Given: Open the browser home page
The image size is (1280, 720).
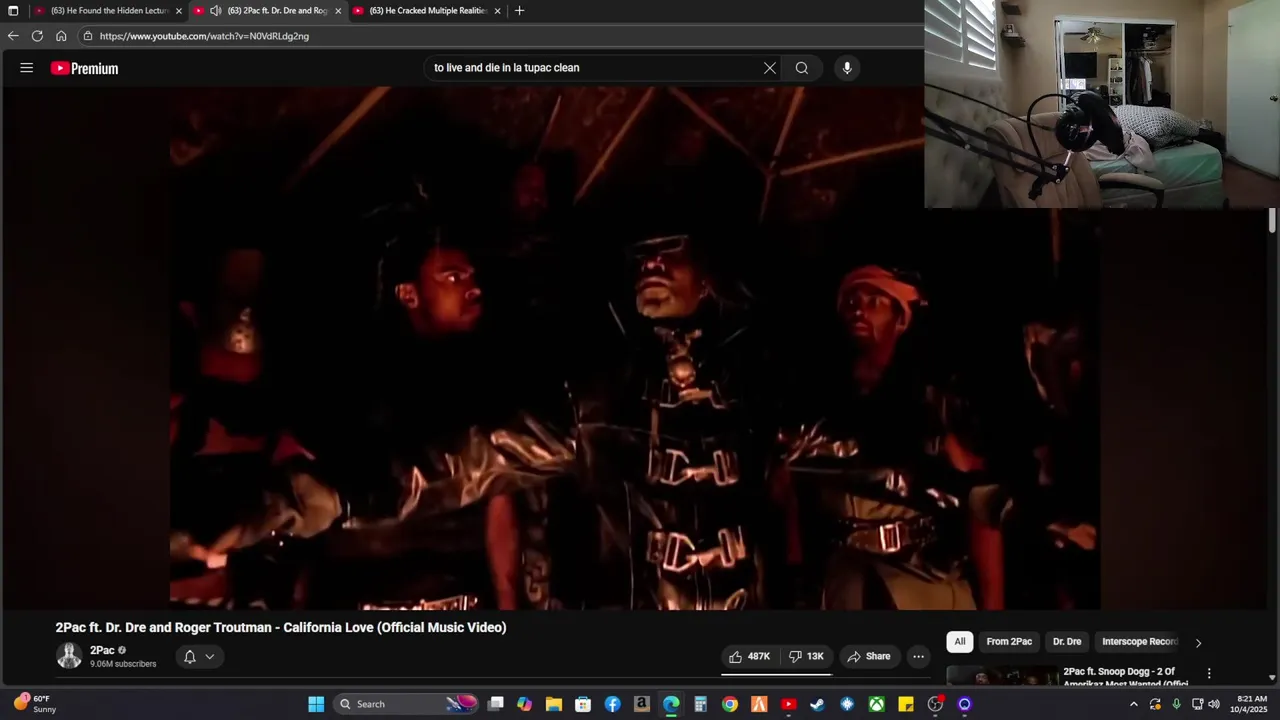Looking at the screenshot, I should click(61, 36).
